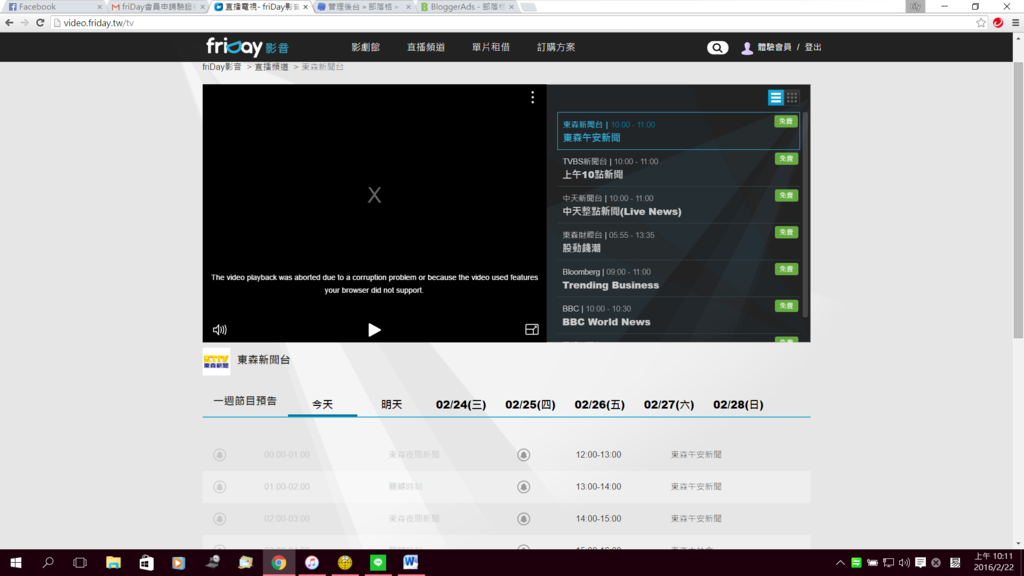Switch to the BloggerAds browser tab
The image size is (1024, 576).
(466, 7)
